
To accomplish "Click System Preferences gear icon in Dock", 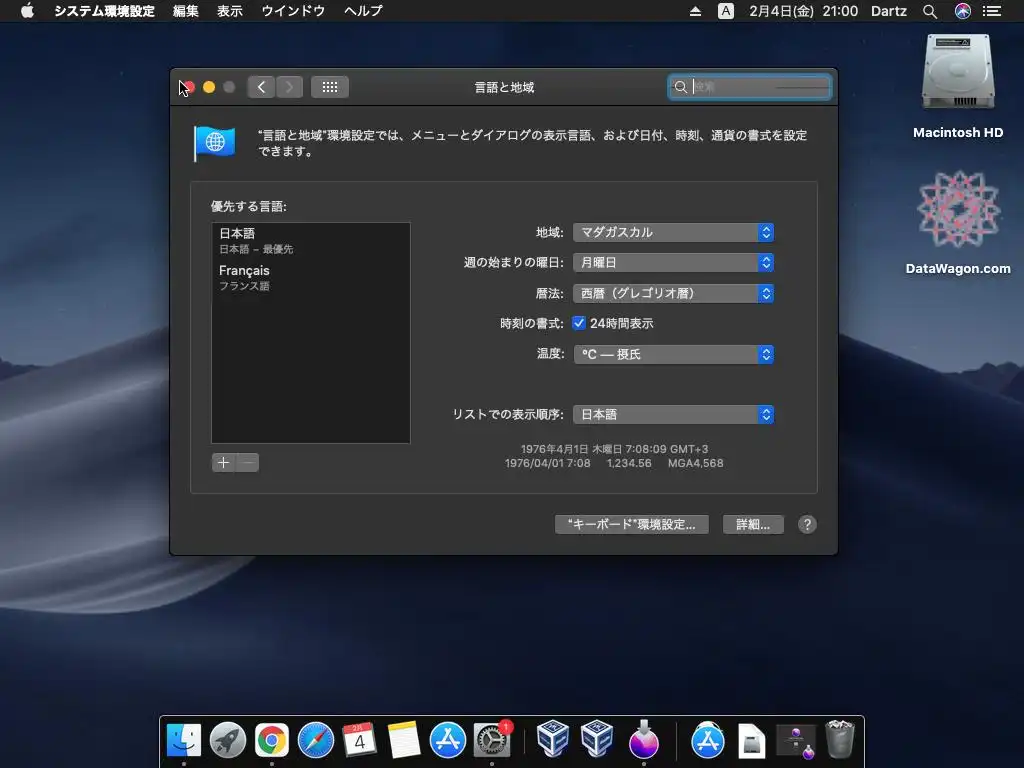I will coord(492,741).
